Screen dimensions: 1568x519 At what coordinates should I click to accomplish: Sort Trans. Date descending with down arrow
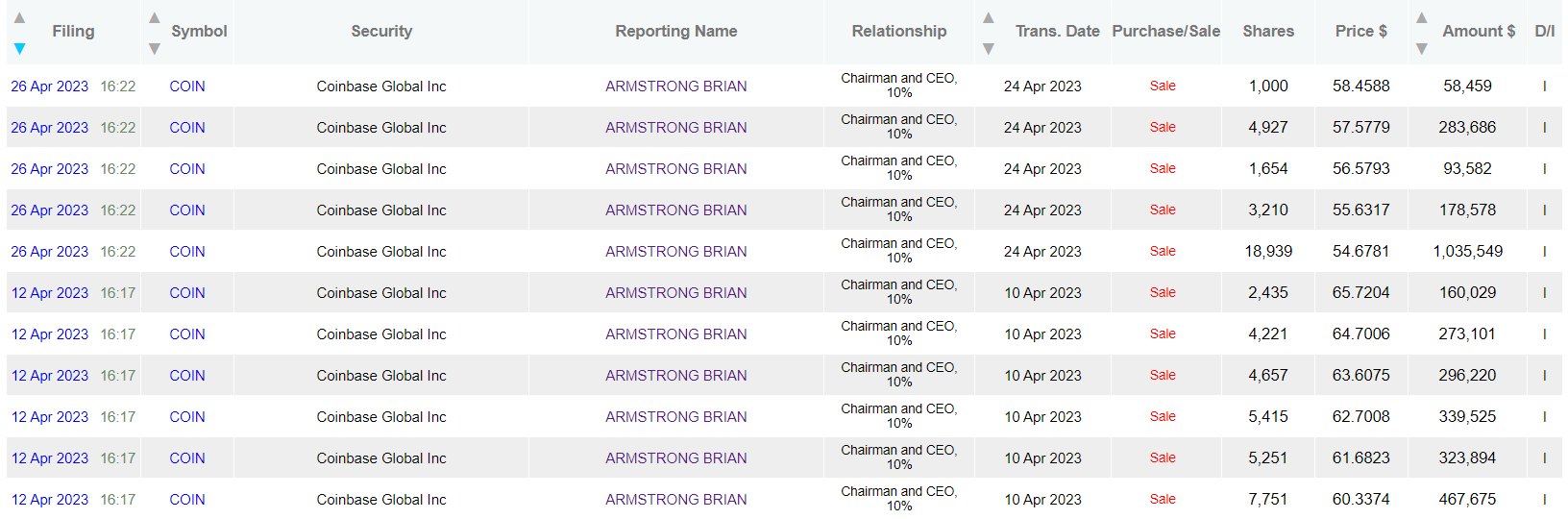(988, 48)
